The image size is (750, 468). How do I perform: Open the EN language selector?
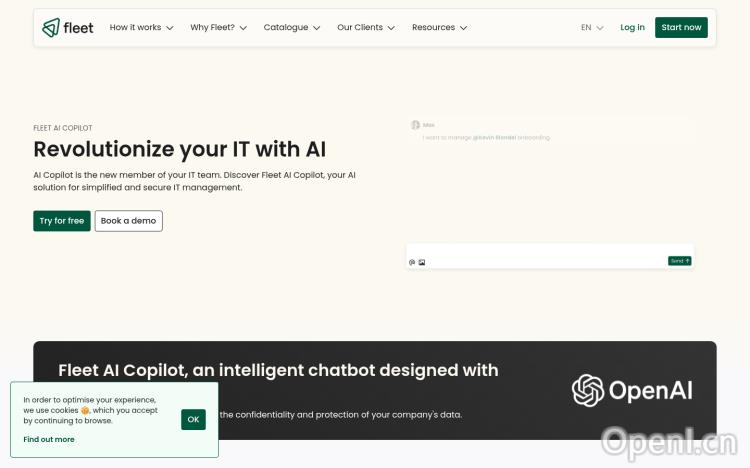coord(592,28)
